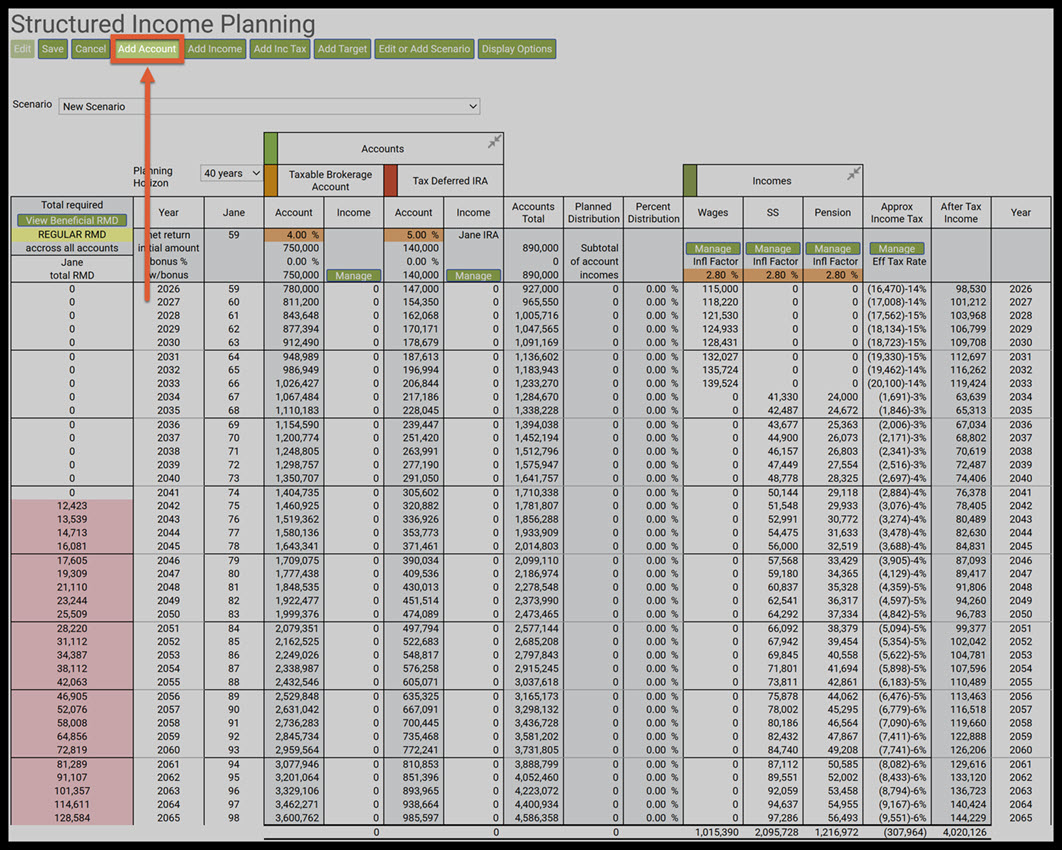Click the 1,015,390 wages total

pyautogui.click(x=717, y=832)
